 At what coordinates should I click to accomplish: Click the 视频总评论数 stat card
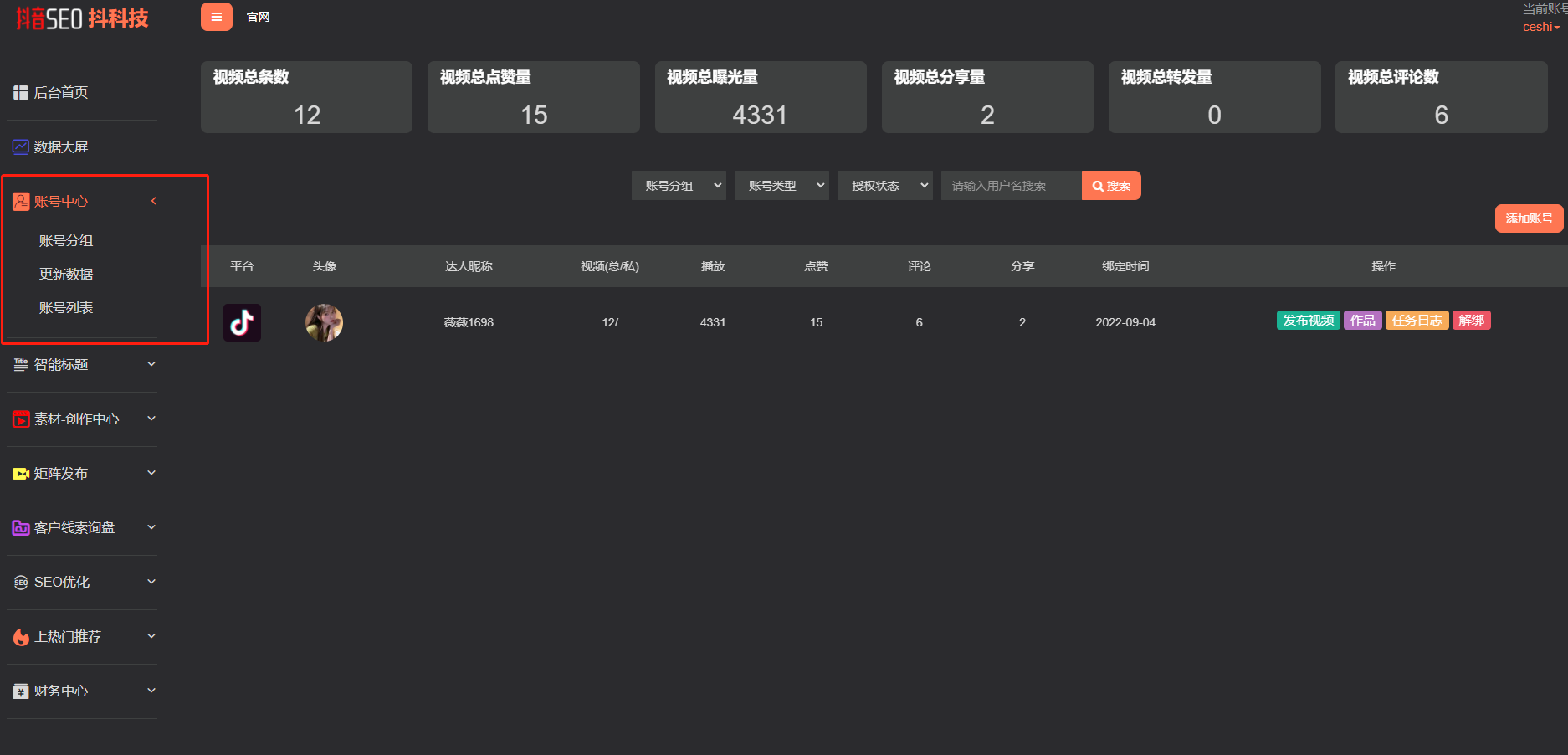[x=1442, y=97]
